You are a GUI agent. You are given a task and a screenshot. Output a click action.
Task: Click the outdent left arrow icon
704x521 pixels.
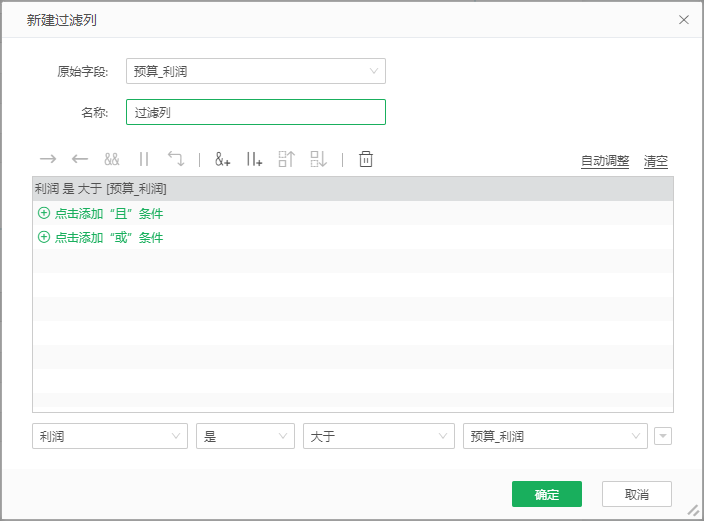click(x=80, y=159)
